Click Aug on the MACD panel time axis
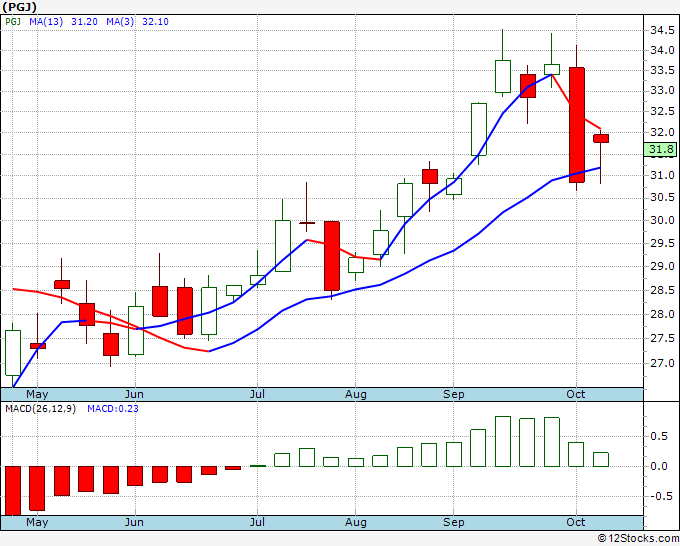 [356, 523]
